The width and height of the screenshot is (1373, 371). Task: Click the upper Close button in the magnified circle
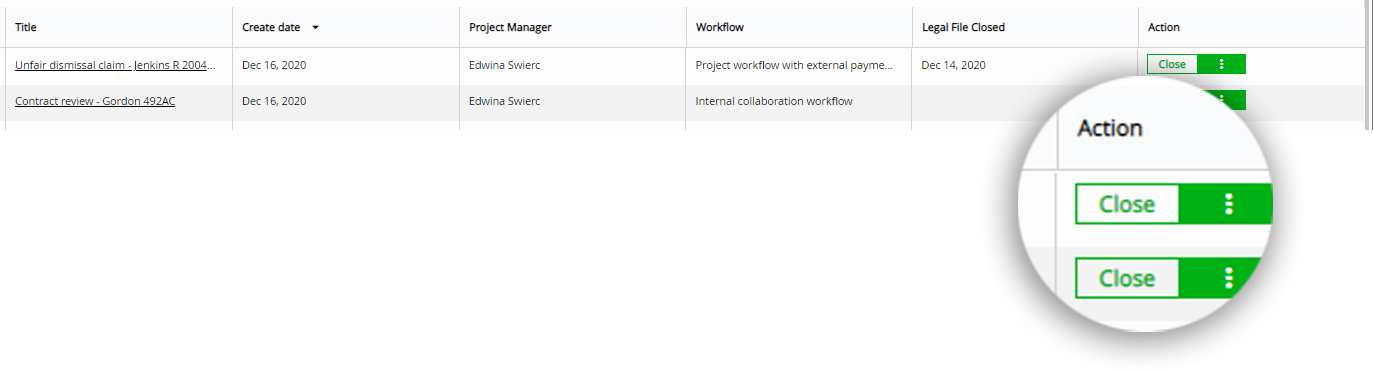(x=1127, y=204)
